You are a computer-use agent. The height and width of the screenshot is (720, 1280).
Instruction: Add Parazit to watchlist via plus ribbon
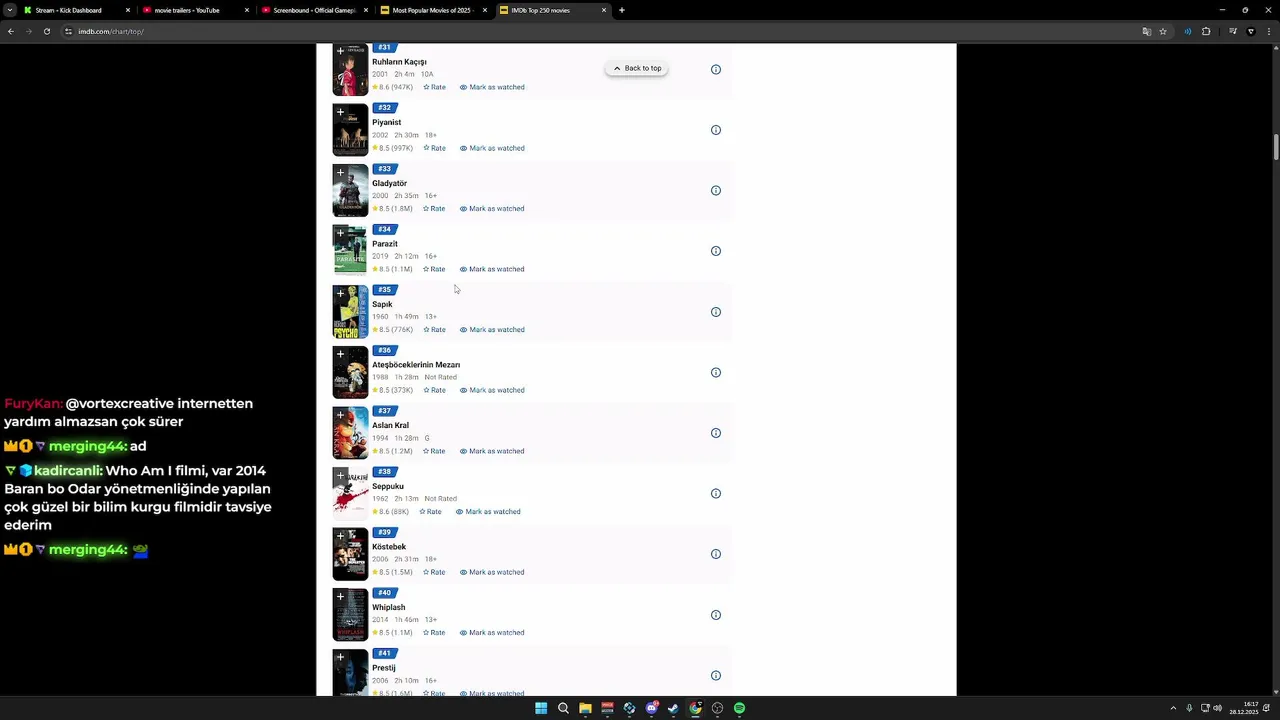click(x=340, y=233)
